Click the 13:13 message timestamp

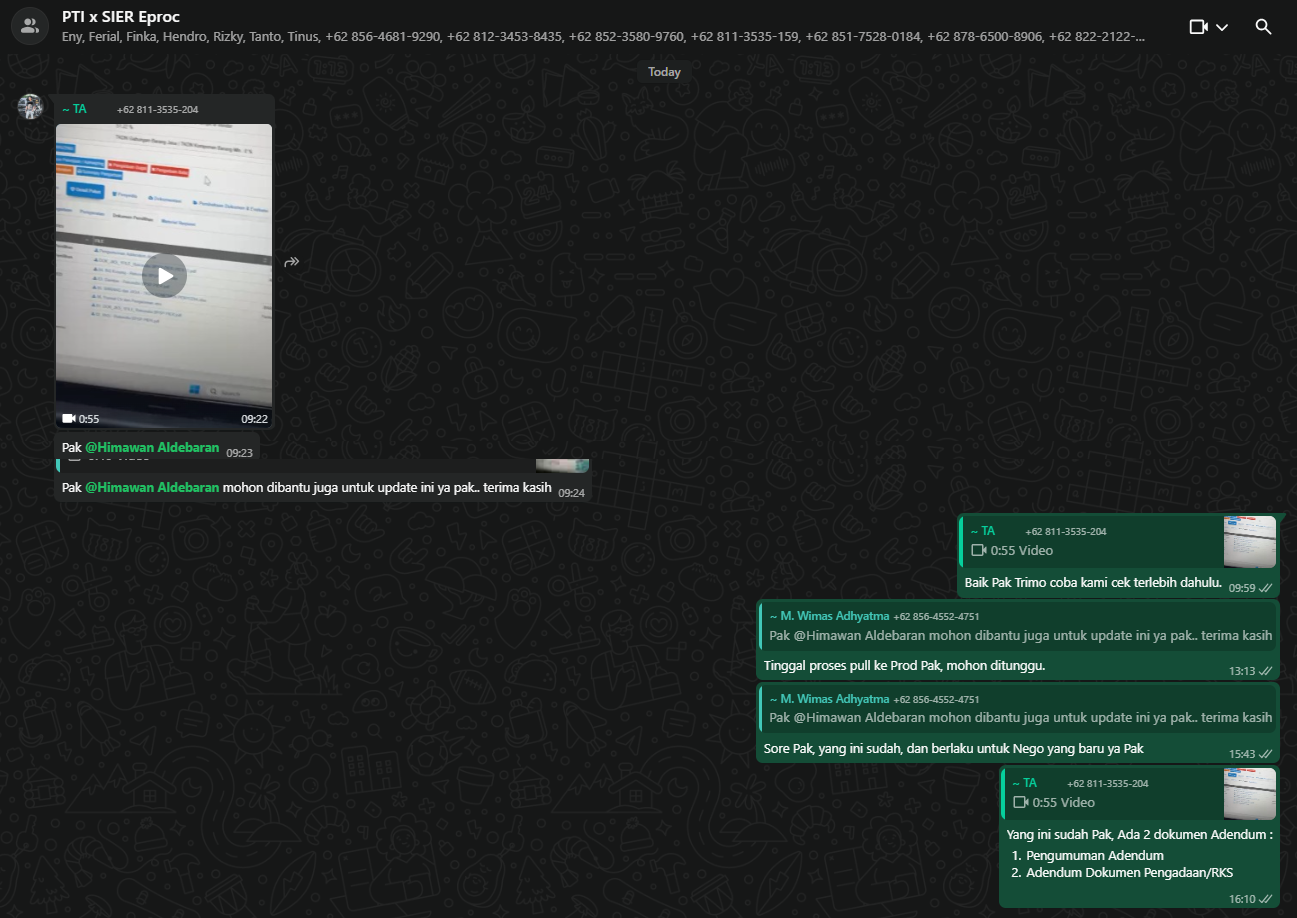1242,671
